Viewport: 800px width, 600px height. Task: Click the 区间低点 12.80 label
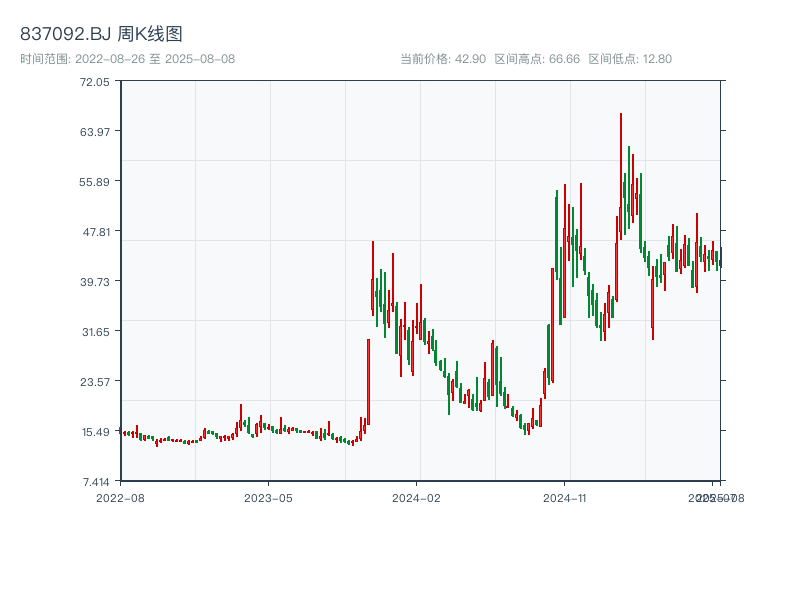(x=630, y=59)
